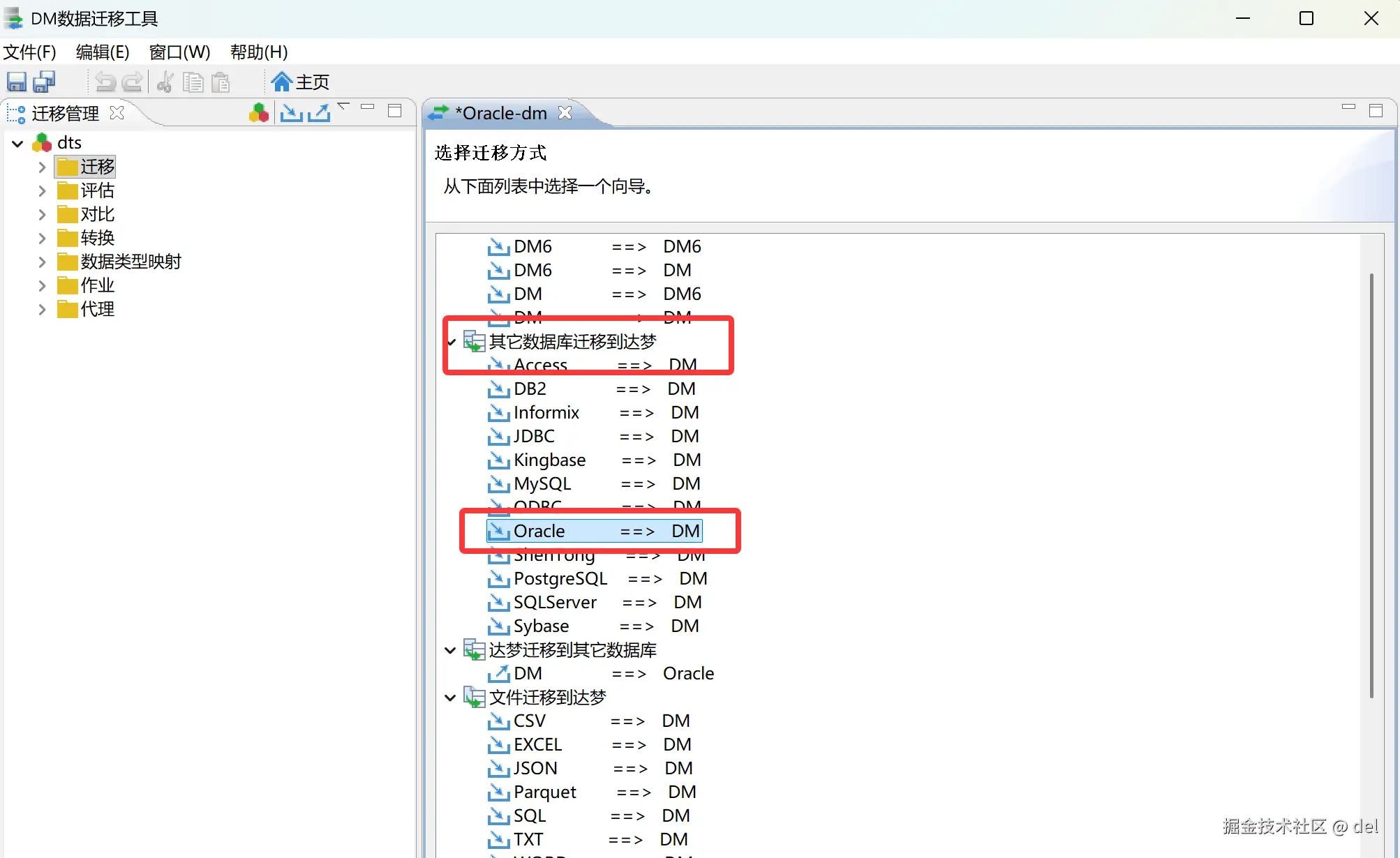Expand the 转换 folder arrow
This screenshot has height=858, width=1400.
tap(42, 239)
